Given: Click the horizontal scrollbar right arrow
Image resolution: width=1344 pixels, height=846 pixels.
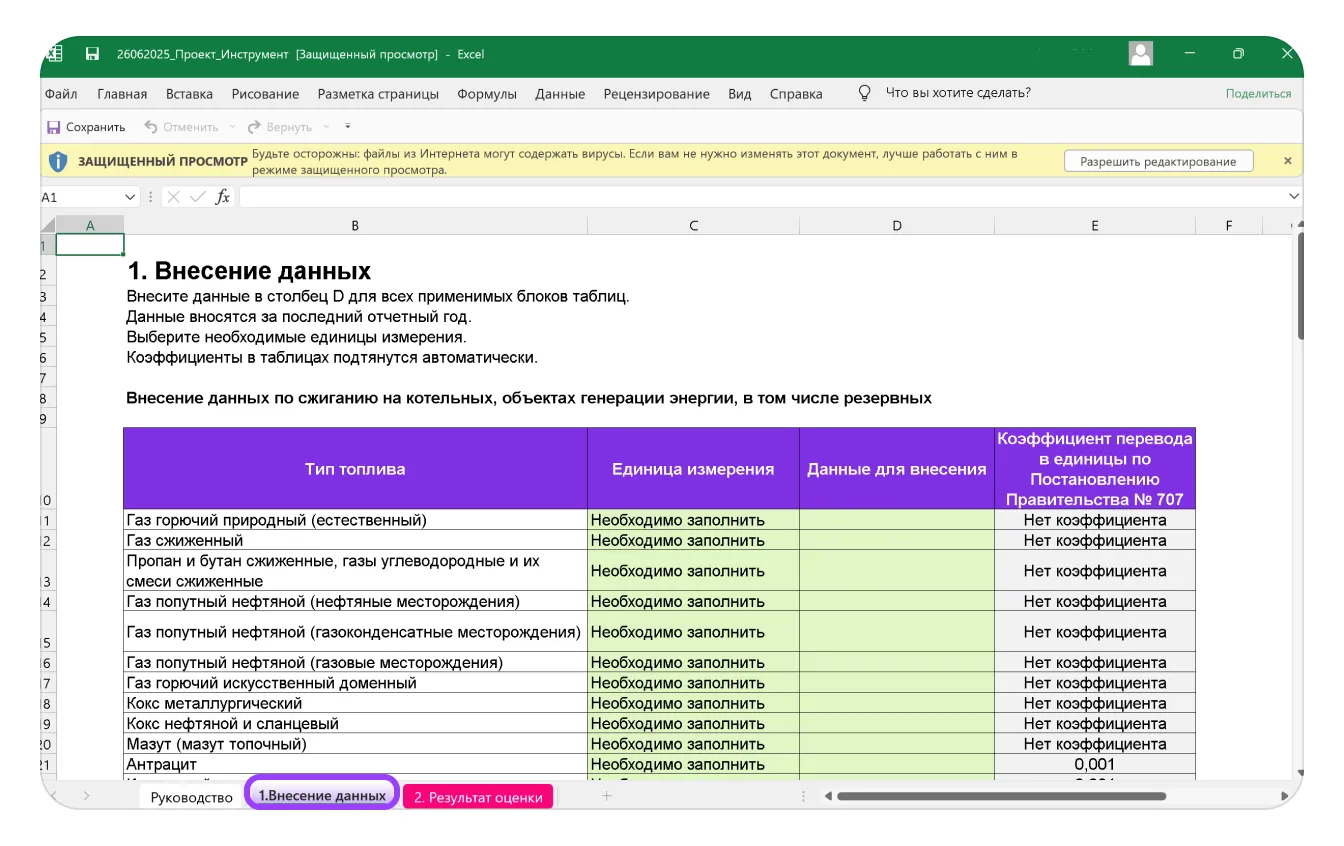Looking at the screenshot, I should pos(1285,796).
